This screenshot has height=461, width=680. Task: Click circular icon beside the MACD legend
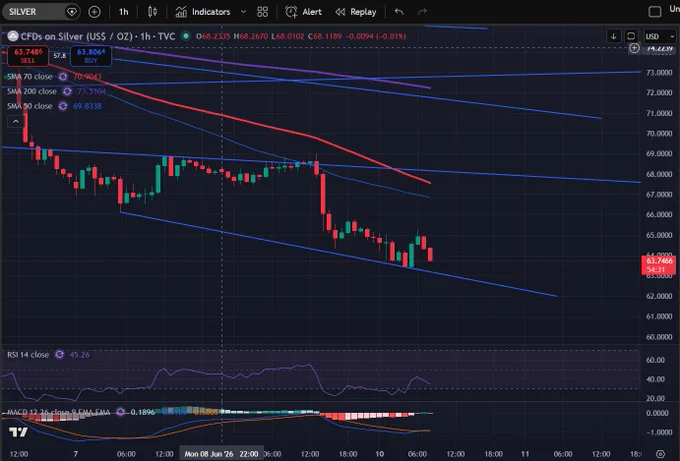121,412
